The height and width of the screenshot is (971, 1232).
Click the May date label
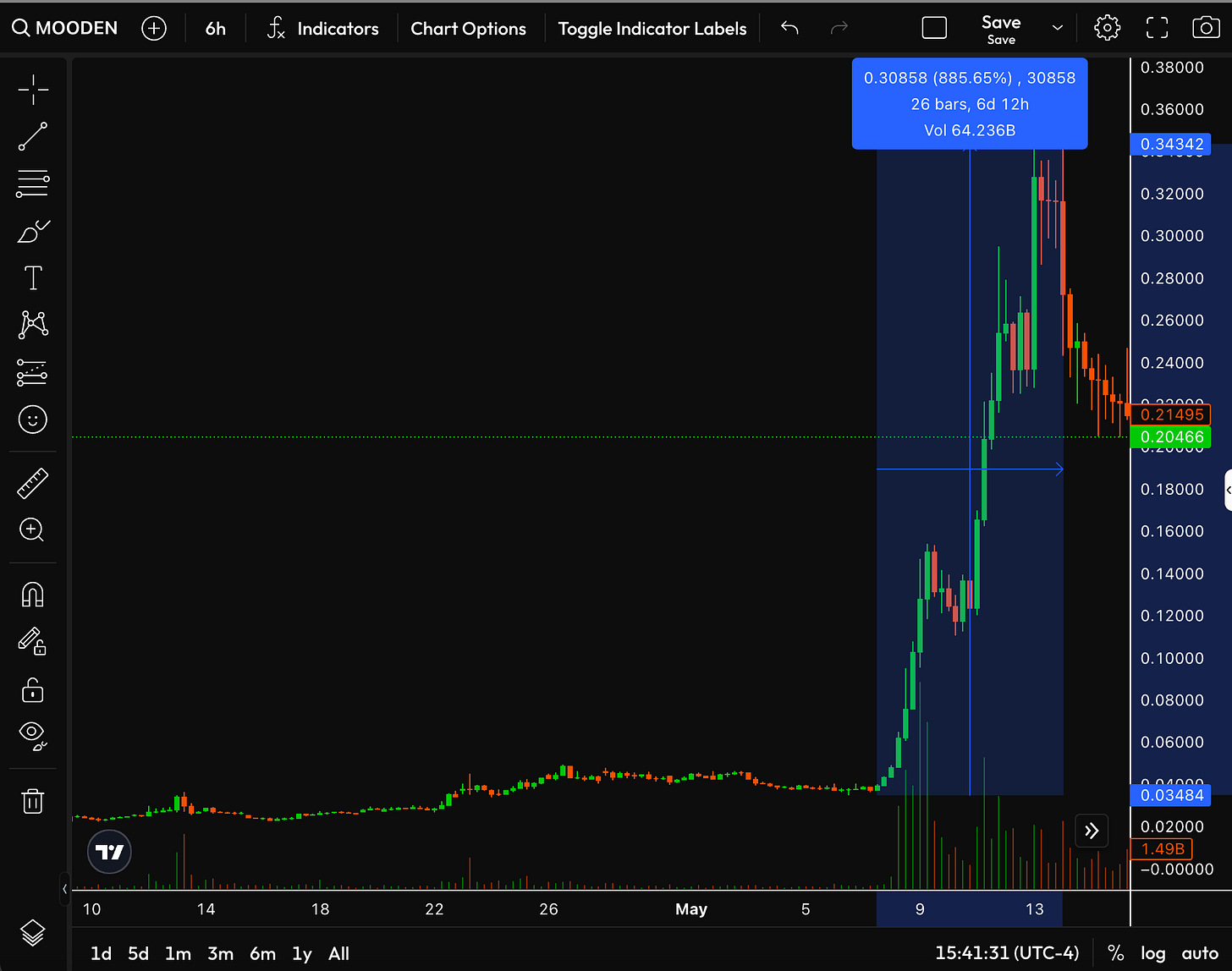(x=691, y=909)
